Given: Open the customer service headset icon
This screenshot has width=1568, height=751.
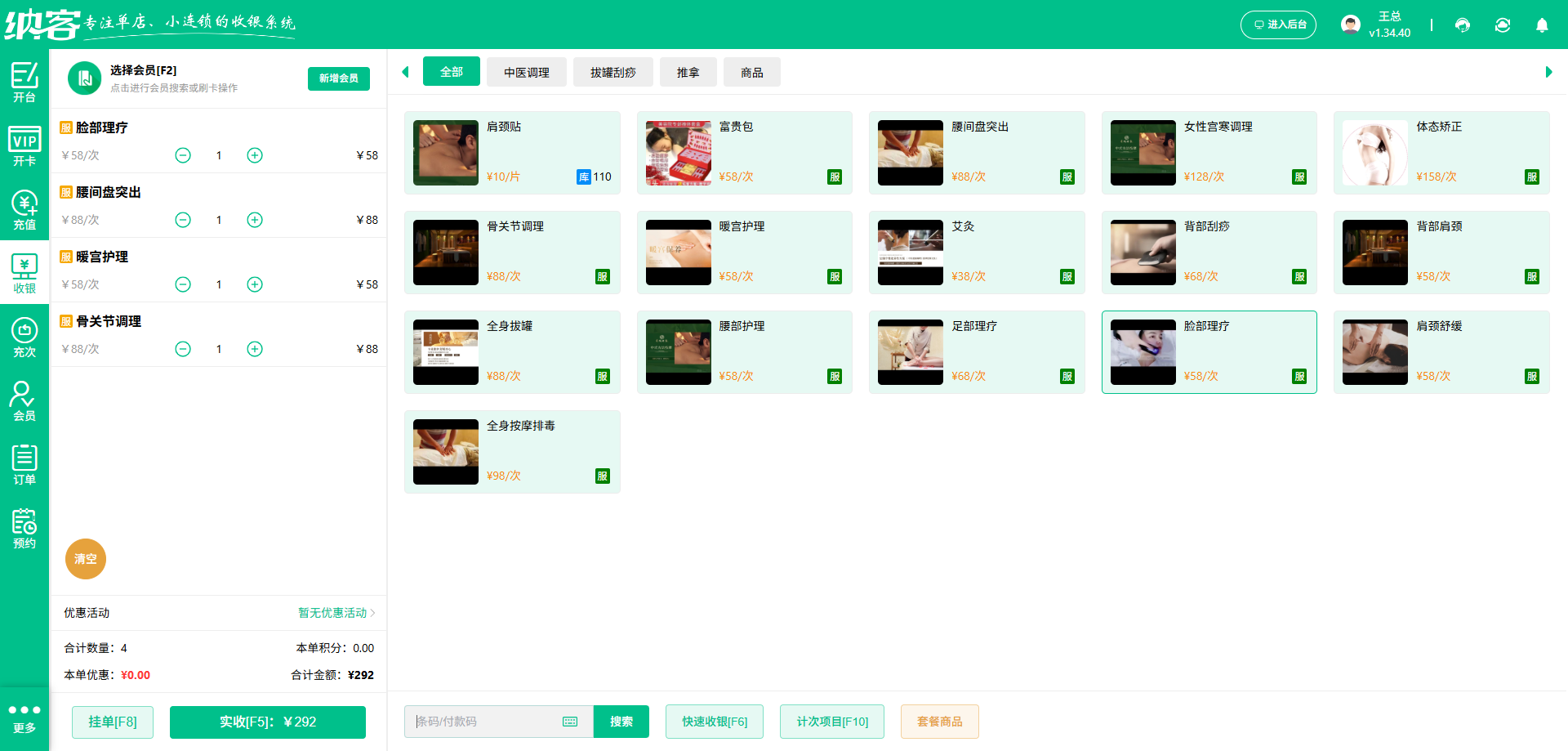Looking at the screenshot, I should coord(1463,25).
